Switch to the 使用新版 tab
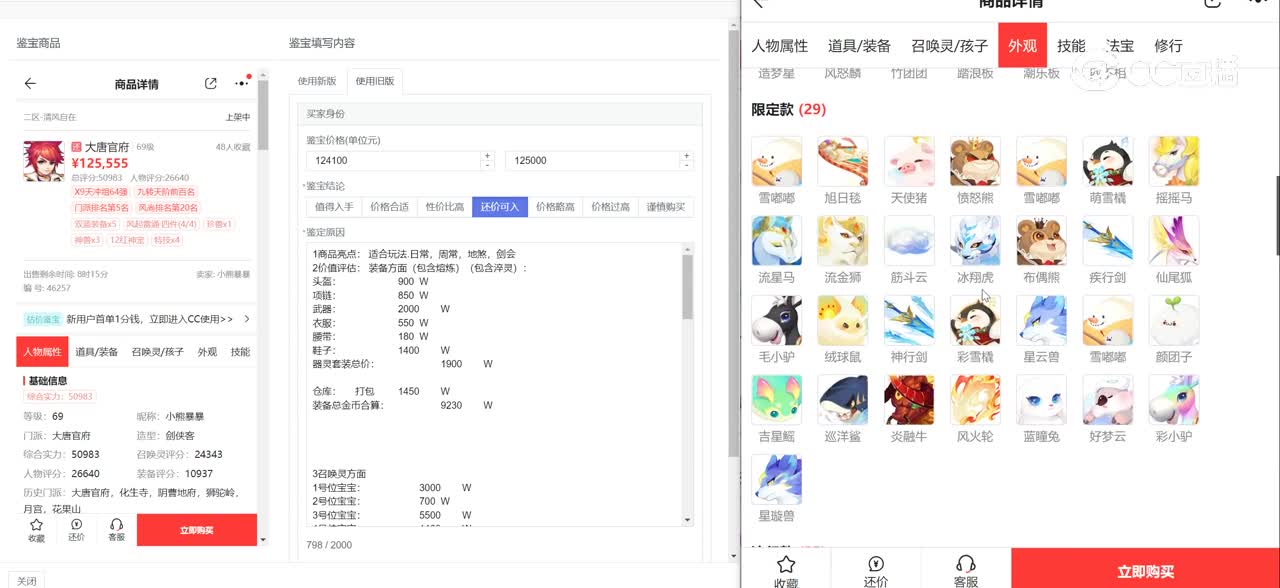This screenshot has height=588, width=1280. pyautogui.click(x=317, y=81)
